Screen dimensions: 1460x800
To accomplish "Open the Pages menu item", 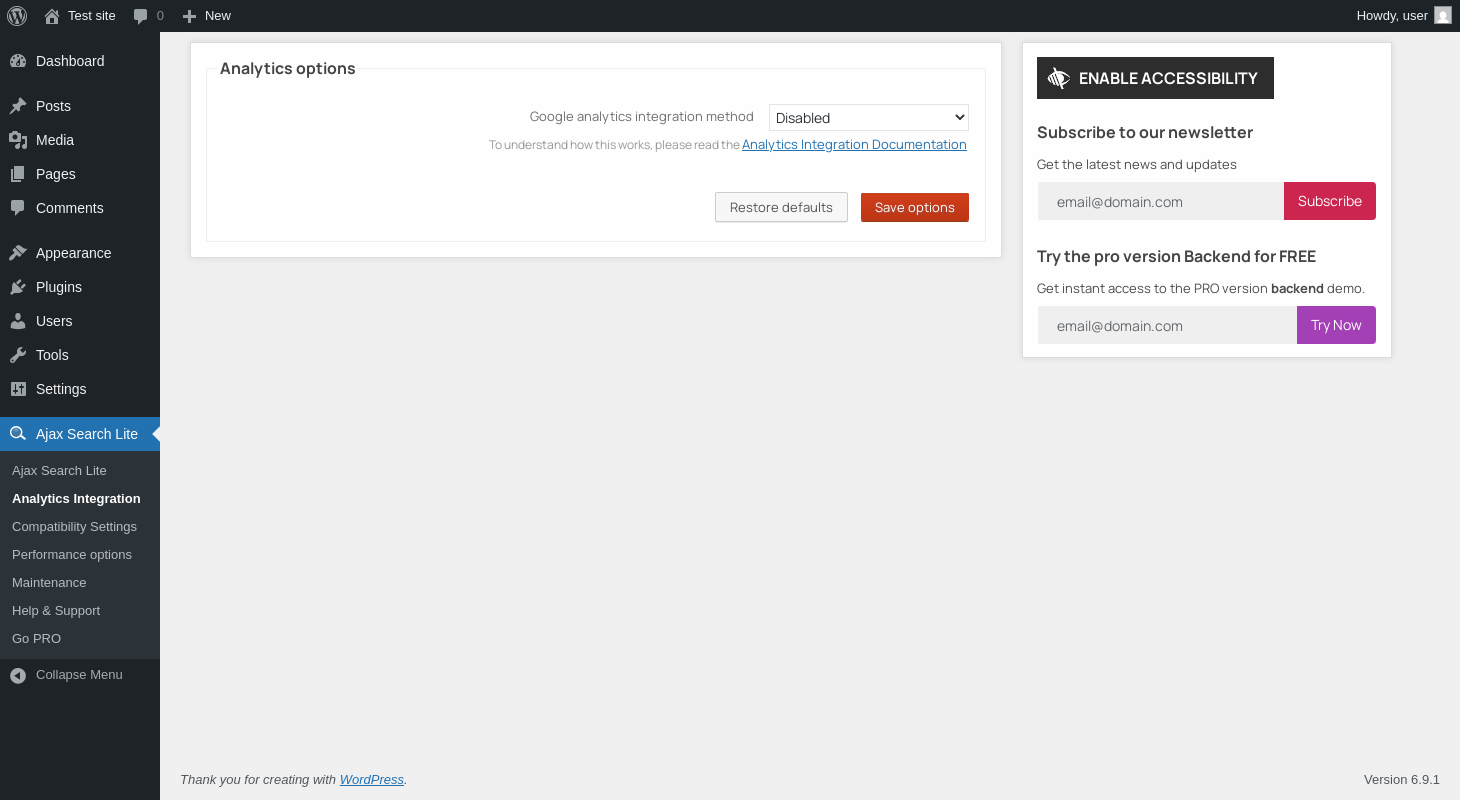I will tap(80, 174).
